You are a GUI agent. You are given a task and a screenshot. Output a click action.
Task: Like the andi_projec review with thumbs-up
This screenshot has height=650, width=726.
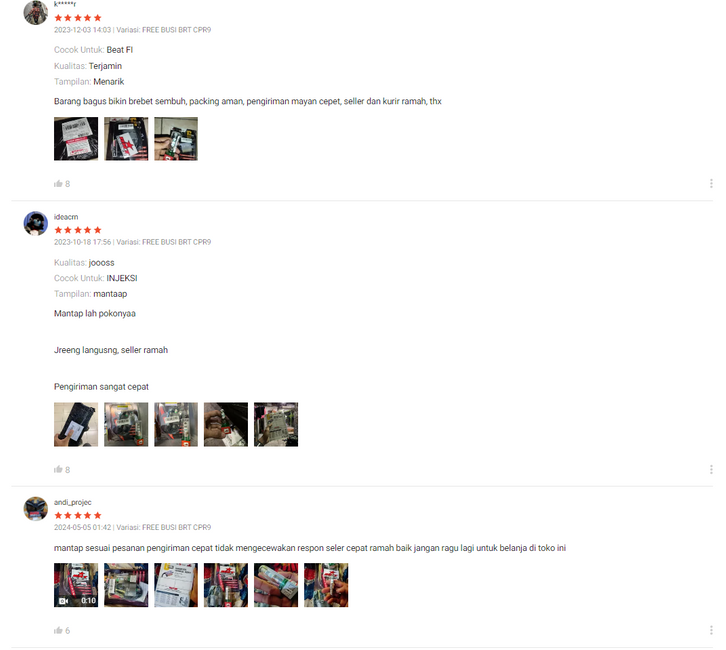58,630
